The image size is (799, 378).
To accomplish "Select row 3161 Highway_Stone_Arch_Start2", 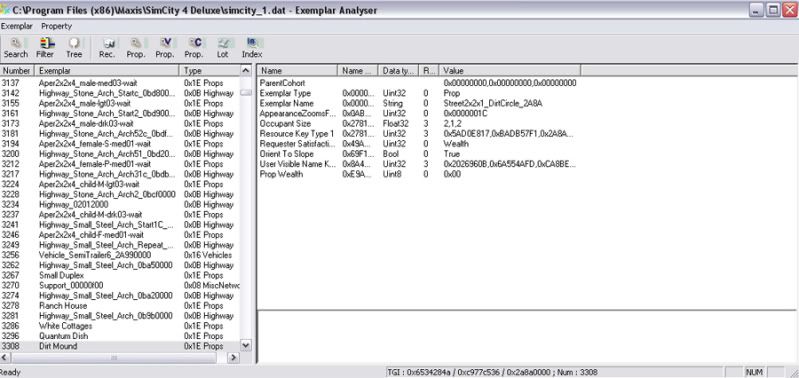I will point(120,113).
